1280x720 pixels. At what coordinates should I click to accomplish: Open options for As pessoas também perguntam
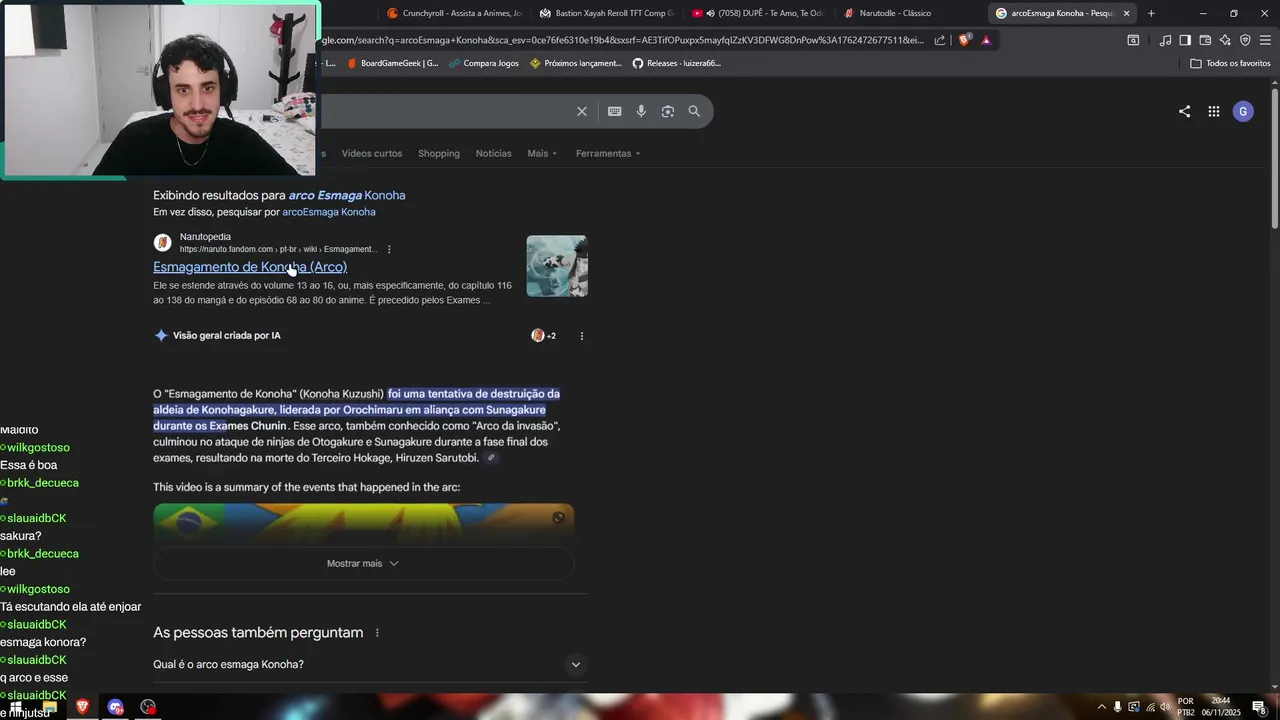377,633
